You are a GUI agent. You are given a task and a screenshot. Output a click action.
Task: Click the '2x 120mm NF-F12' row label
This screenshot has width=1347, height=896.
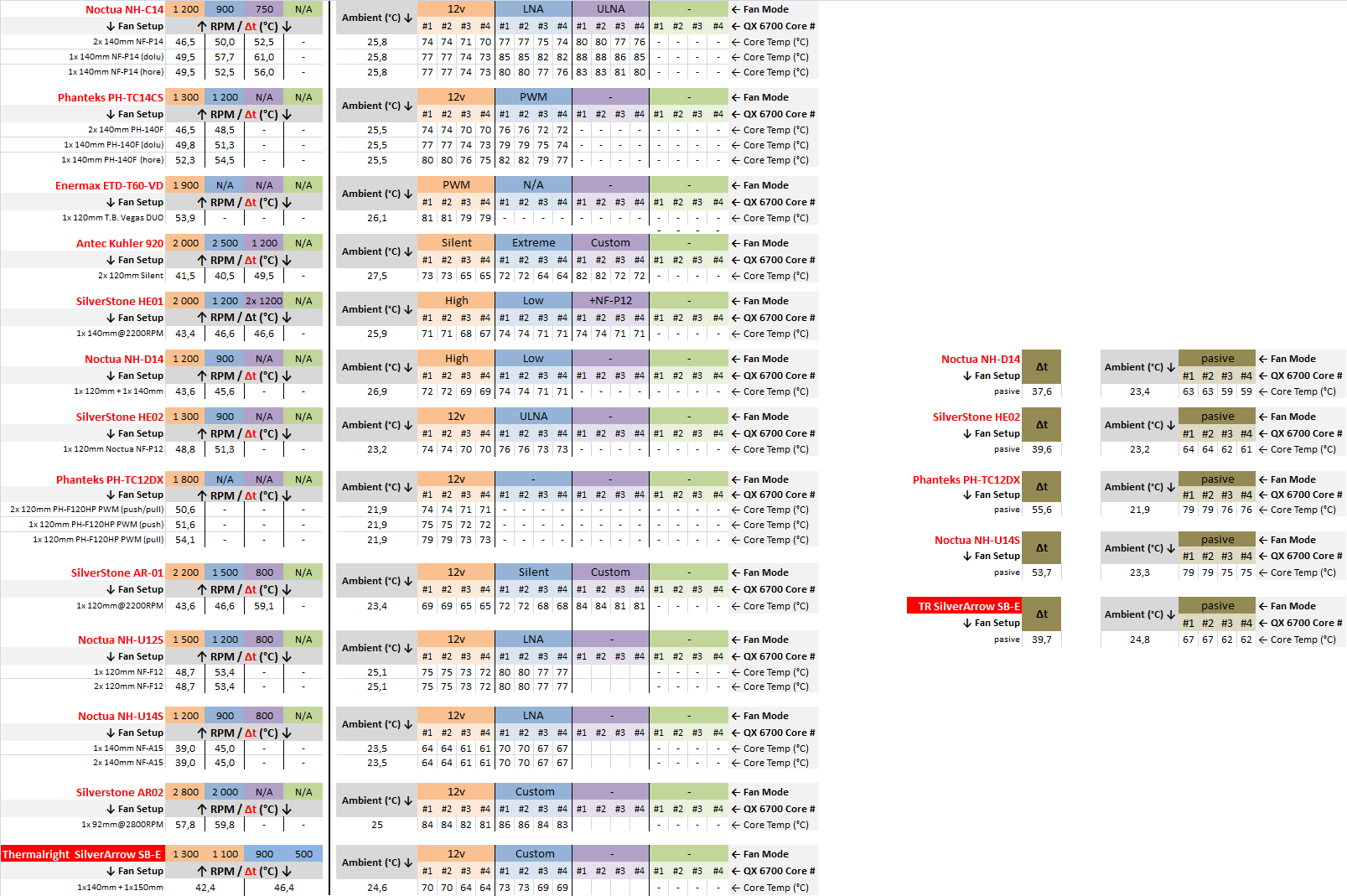coord(128,686)
